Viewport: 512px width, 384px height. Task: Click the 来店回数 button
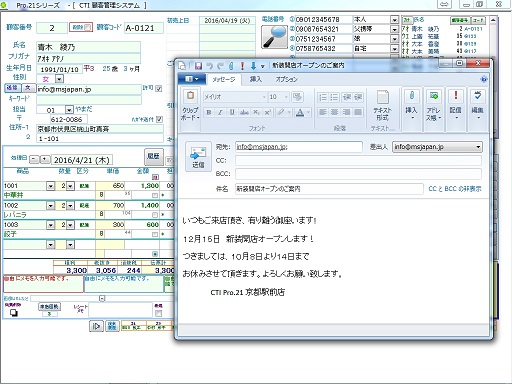tap(49, 306)
